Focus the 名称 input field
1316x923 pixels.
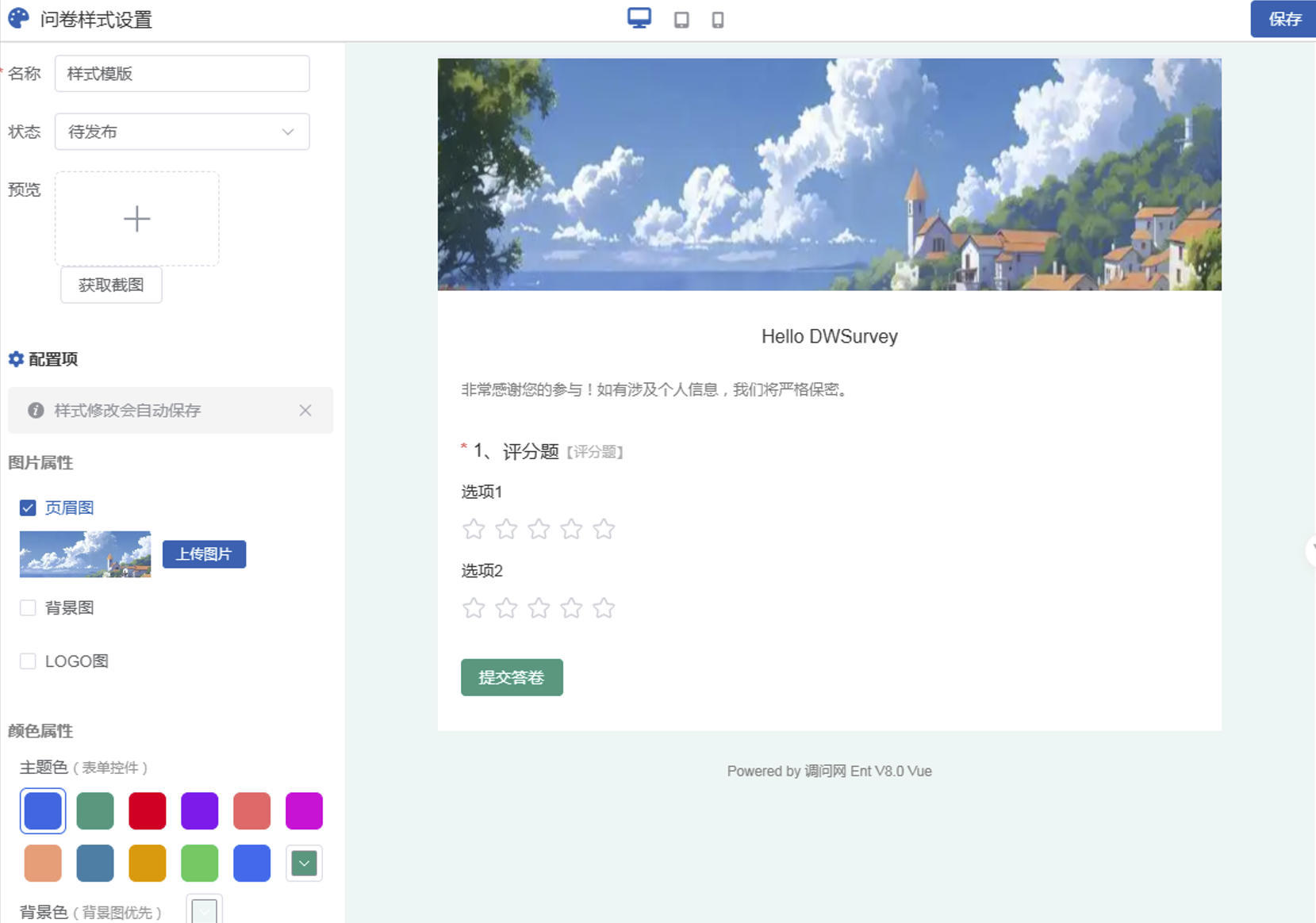tap(182, 74)
